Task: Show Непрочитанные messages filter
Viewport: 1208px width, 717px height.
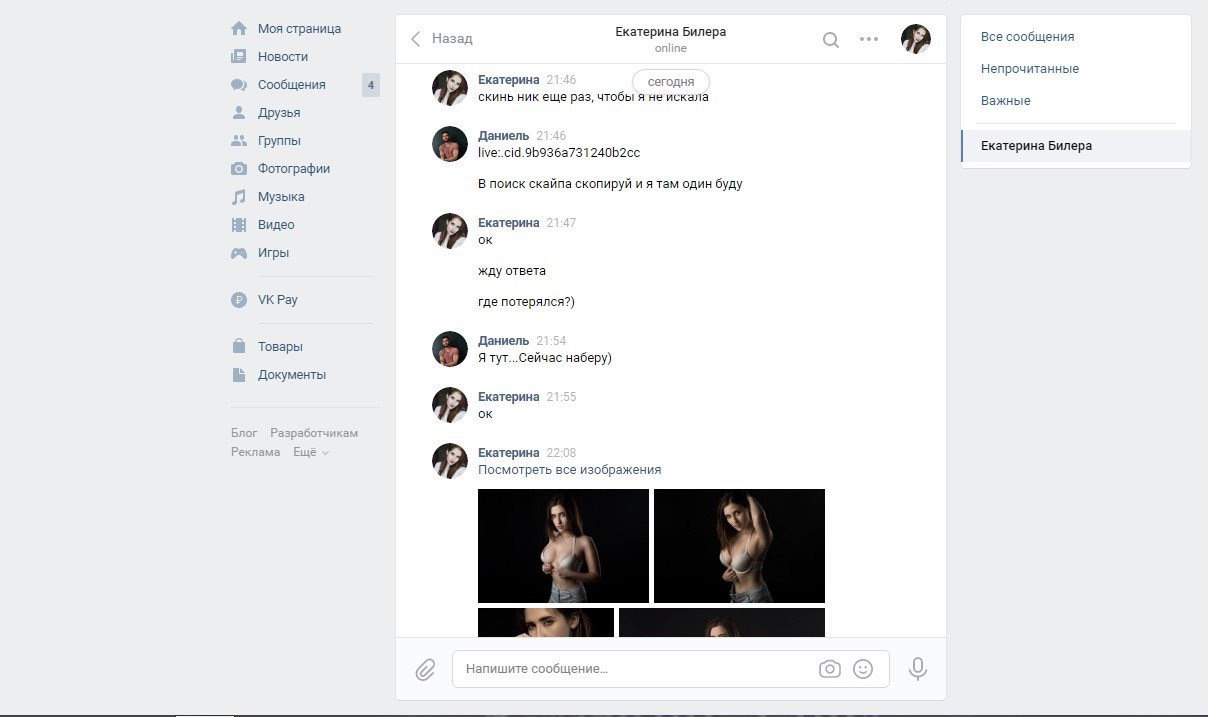Action: click(1029, 69)
